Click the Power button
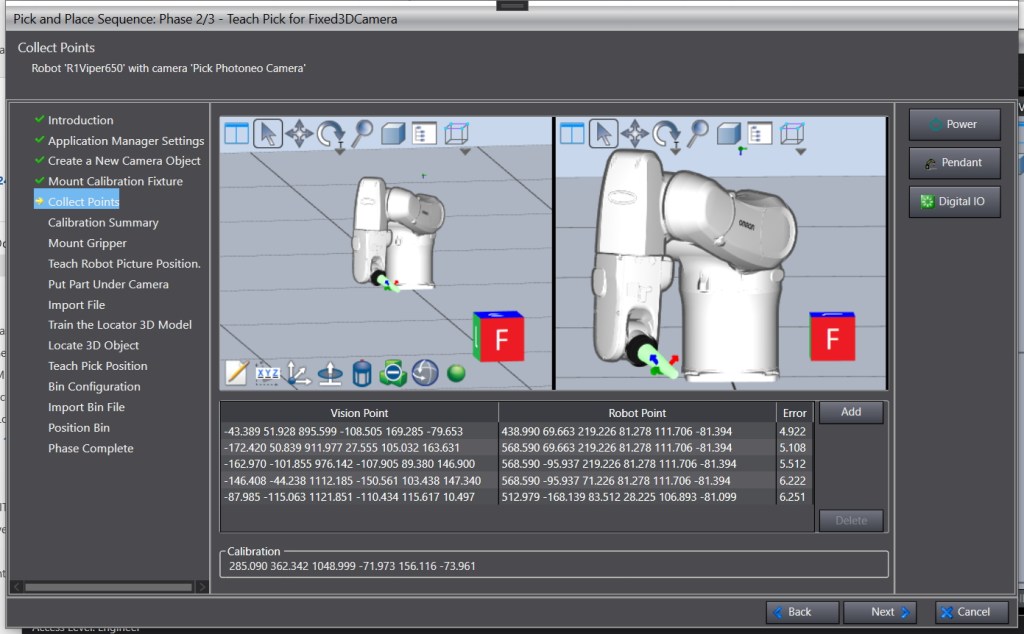 tap(954, 124)
